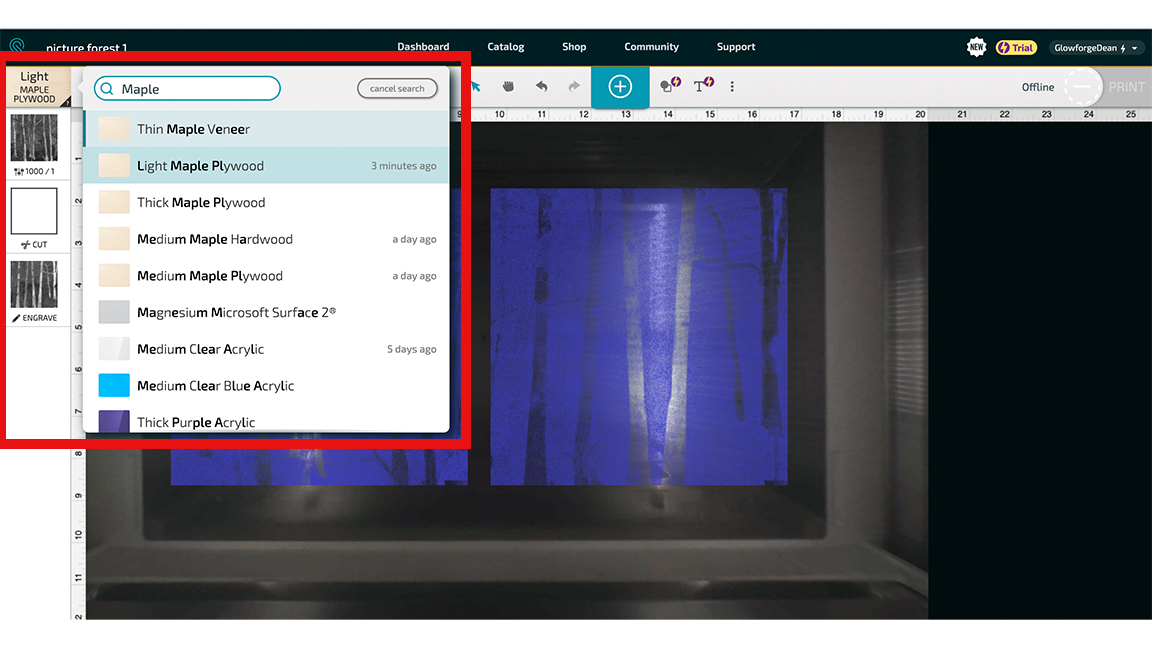Open the three-dot more options menu

[x=732, y=87]
